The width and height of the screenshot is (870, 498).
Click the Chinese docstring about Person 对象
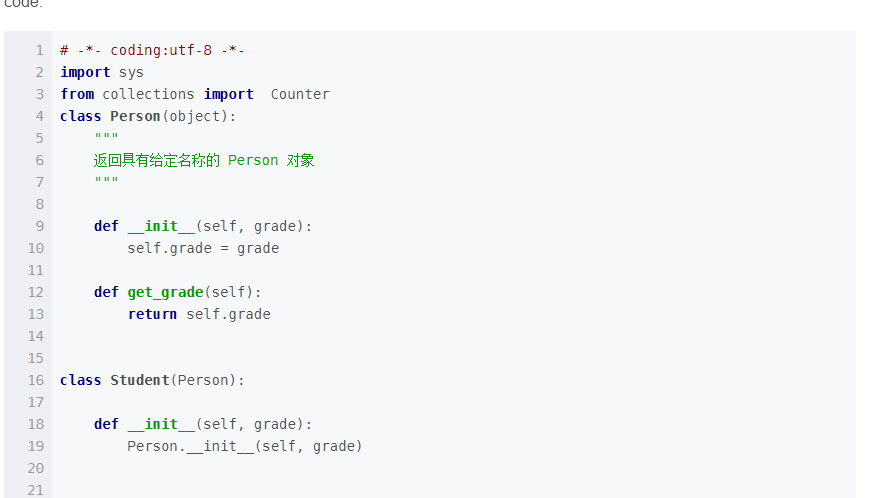point(204,160)
